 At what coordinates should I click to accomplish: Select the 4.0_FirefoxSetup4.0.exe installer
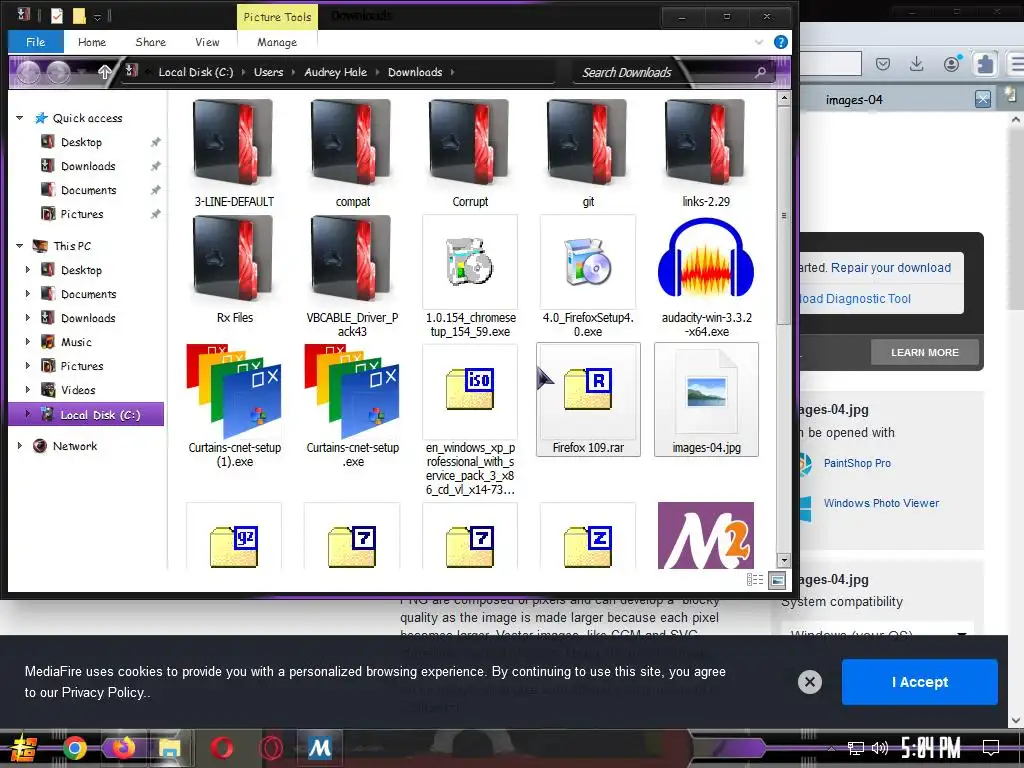coord(588,276)
